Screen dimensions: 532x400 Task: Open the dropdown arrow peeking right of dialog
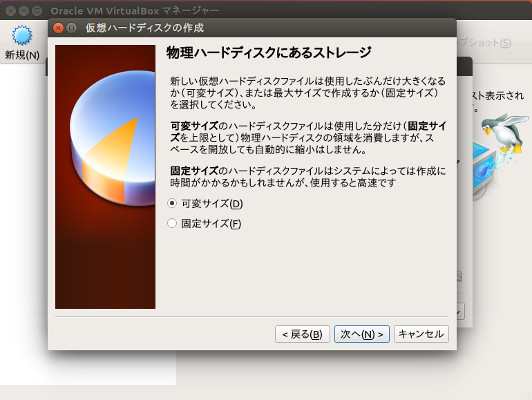click(x=460, y=311)
